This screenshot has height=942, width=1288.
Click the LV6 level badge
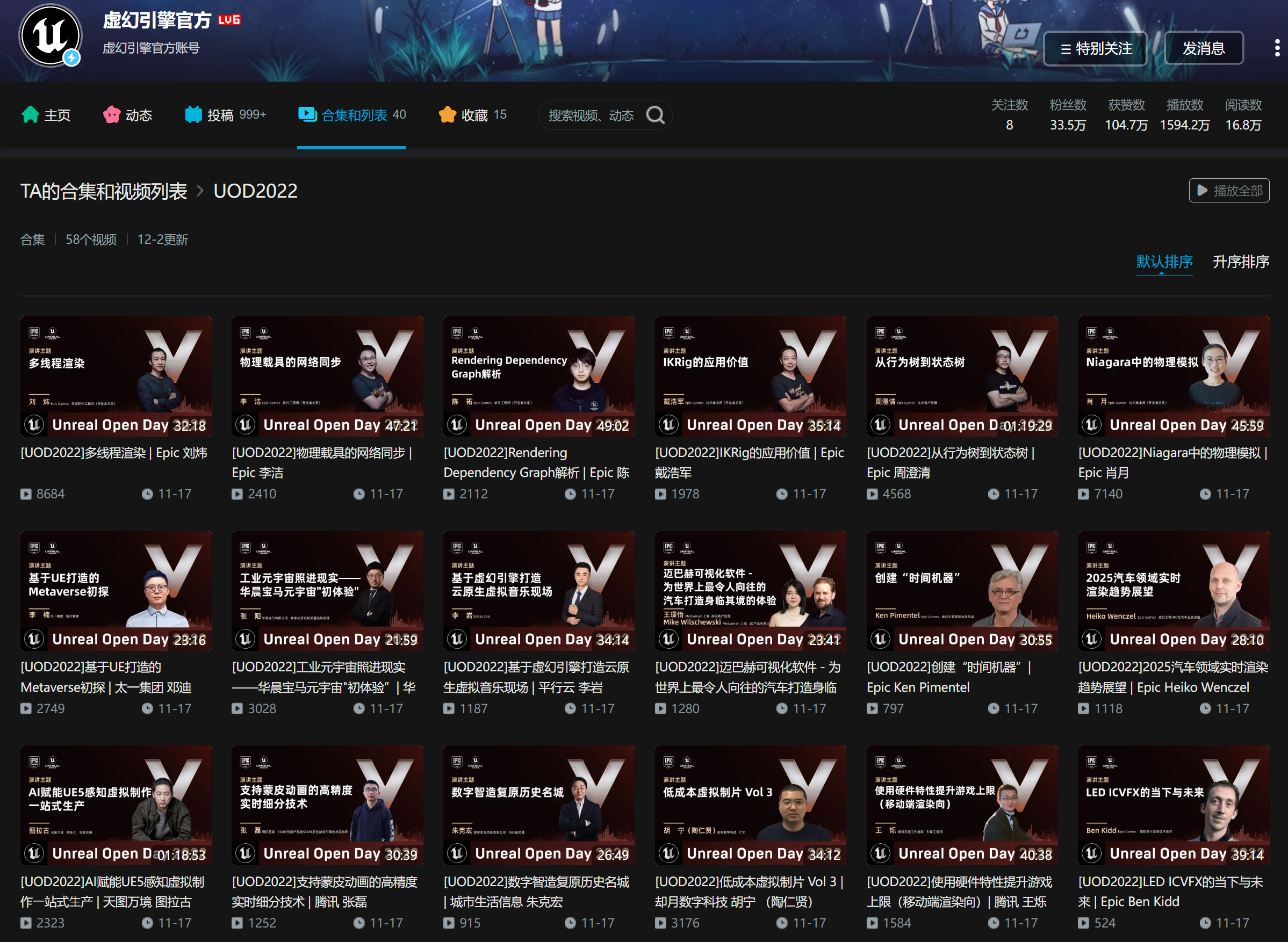[229, 20]
